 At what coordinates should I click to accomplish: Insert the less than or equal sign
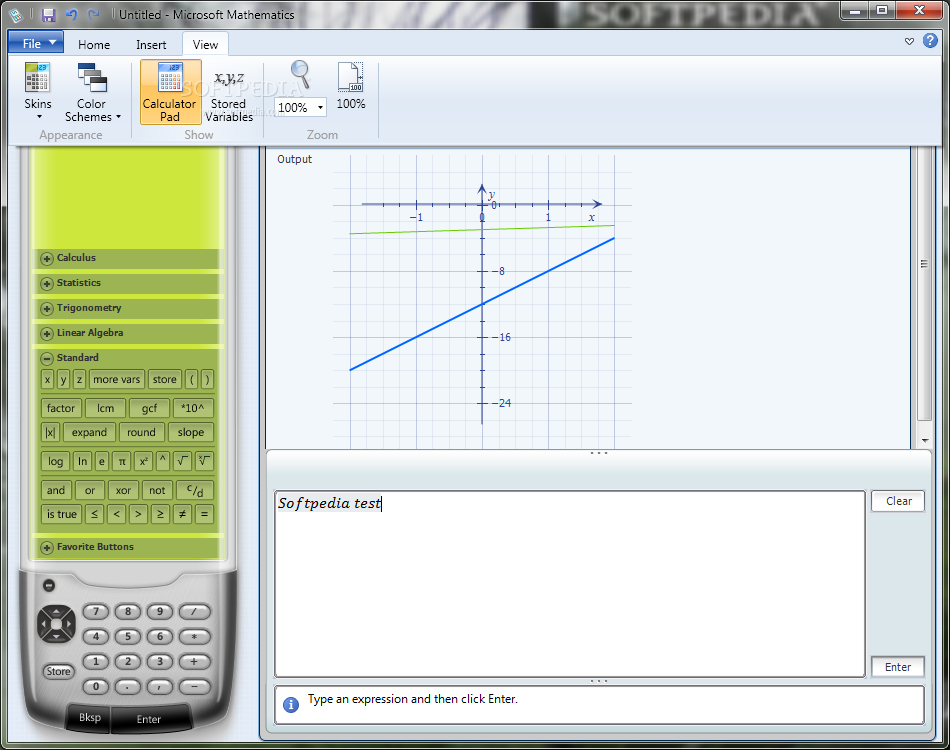point(94,514)
